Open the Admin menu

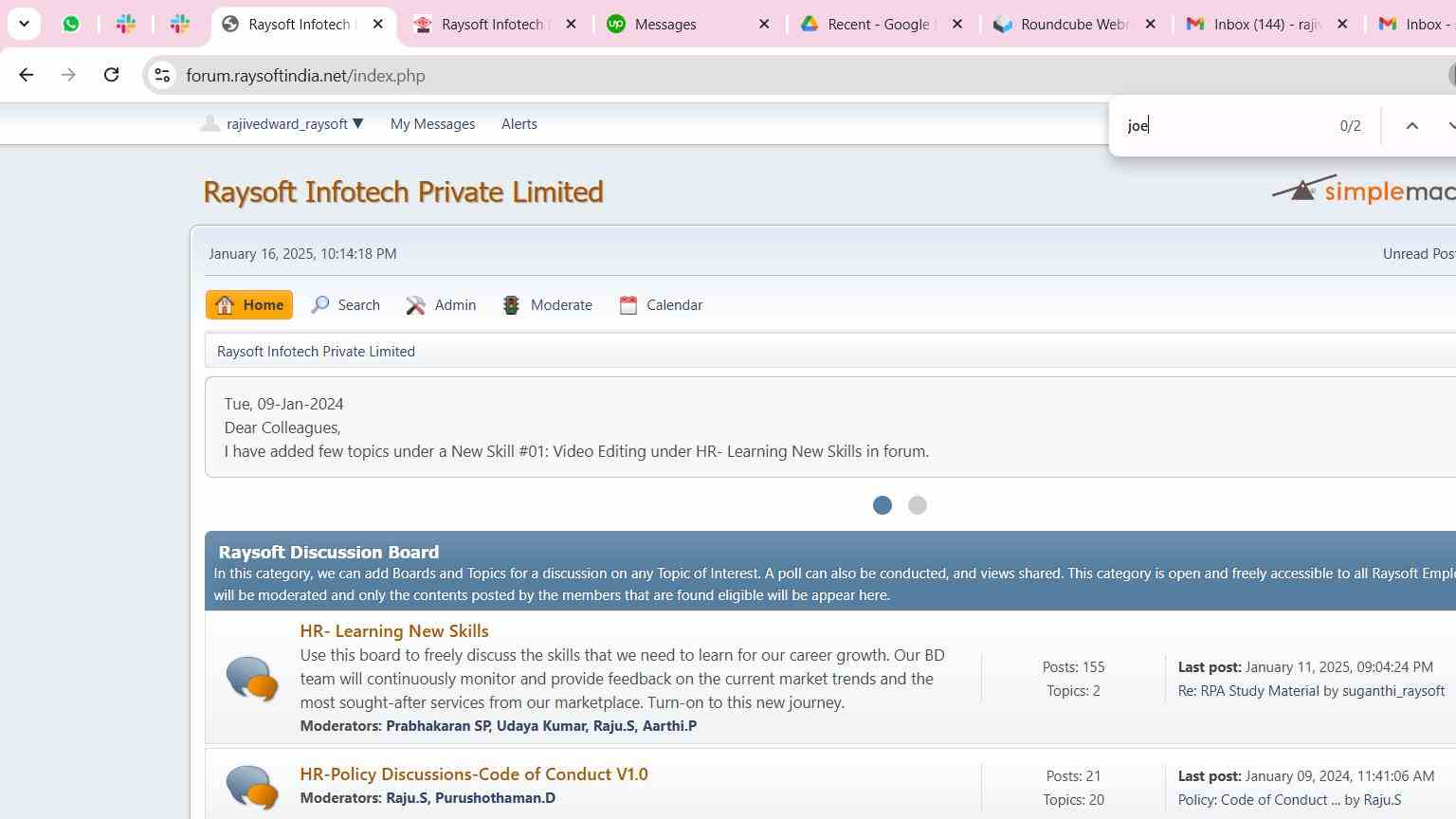point(441,305)
